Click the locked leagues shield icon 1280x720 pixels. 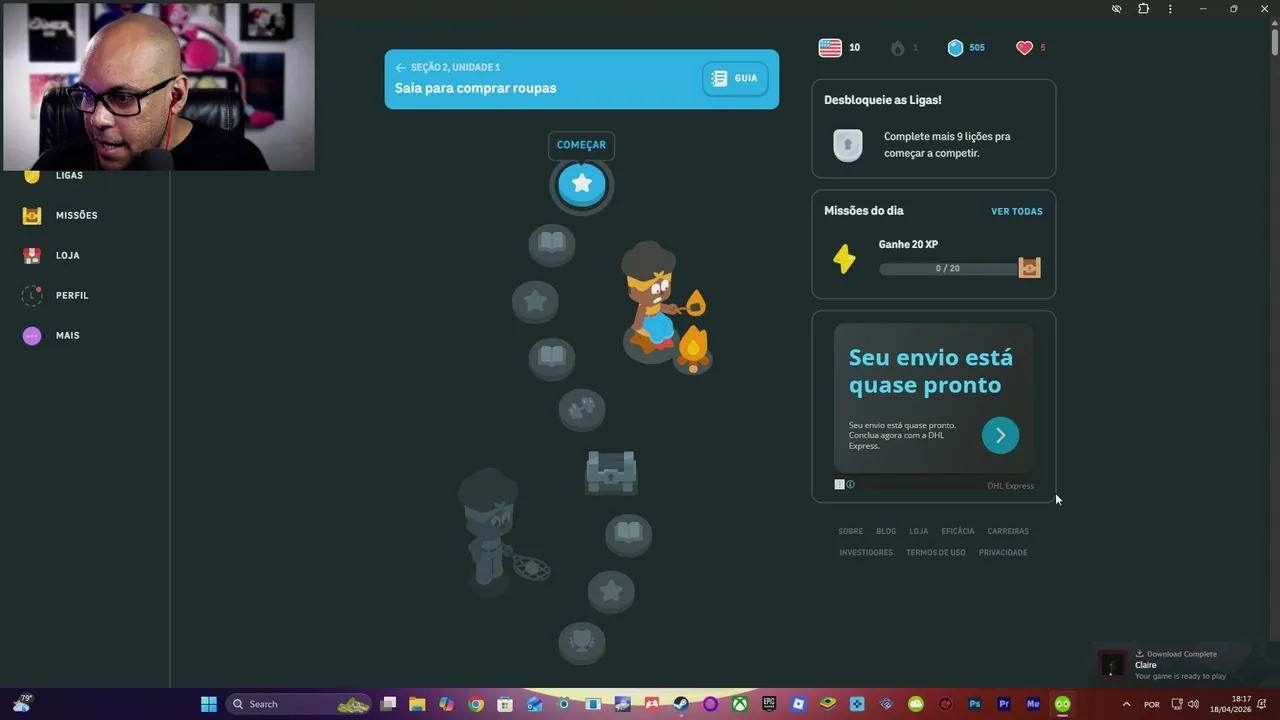click(x=848, y=145)
